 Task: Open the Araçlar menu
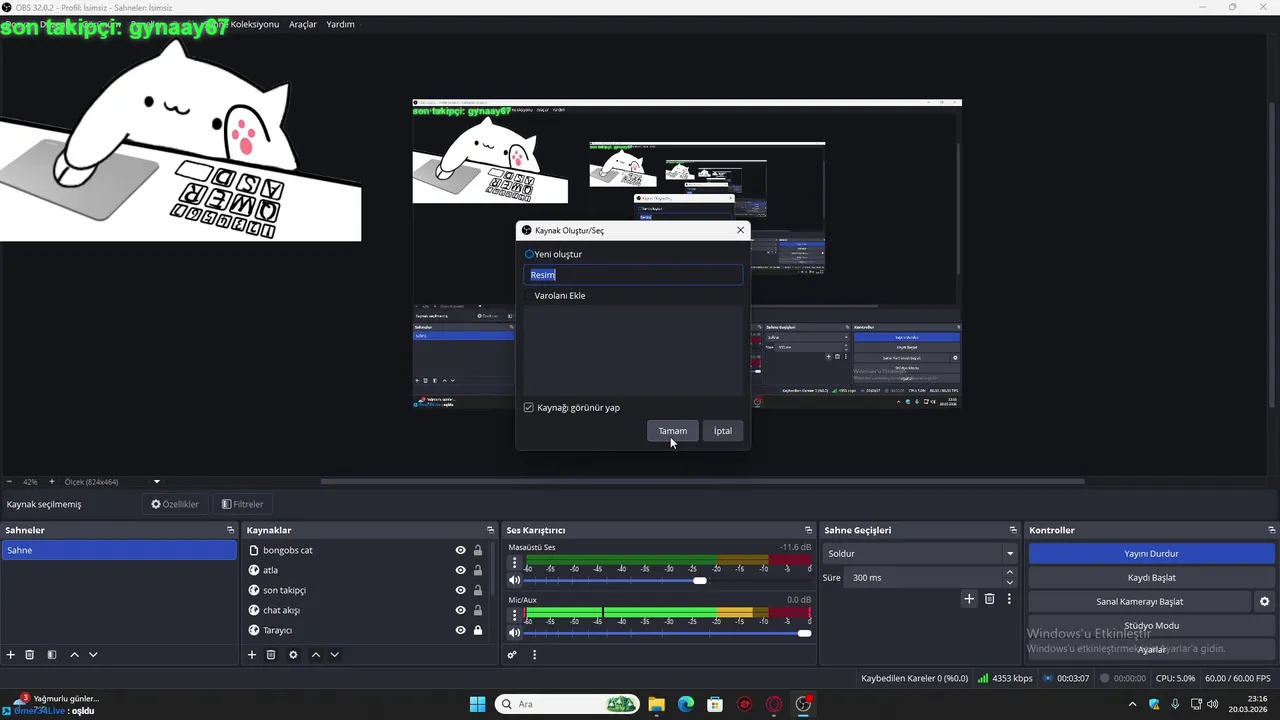303,24
